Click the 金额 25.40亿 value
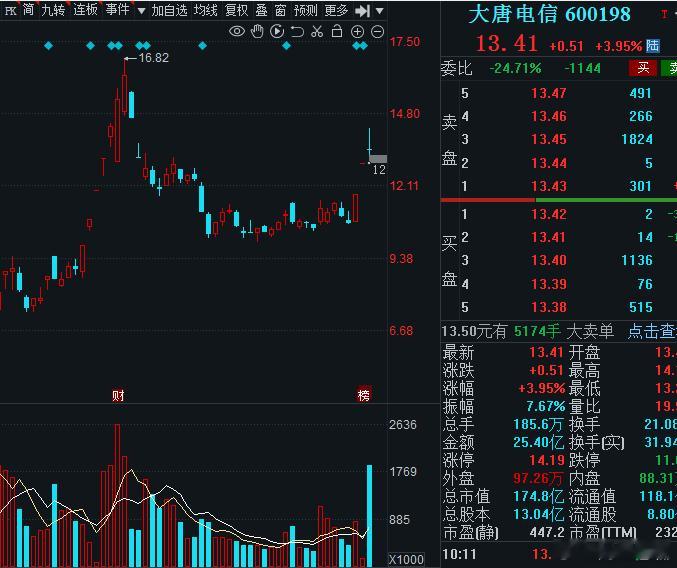The width and height of the screenshot is (677, 568). tap(538, 442)
